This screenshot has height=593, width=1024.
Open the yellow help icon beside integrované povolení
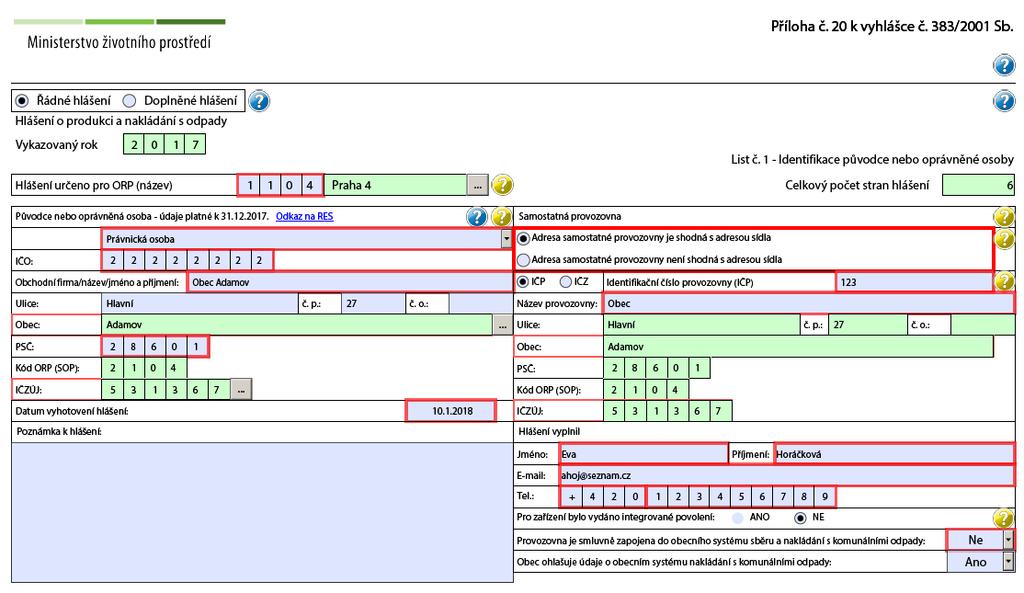(1003, 518)
